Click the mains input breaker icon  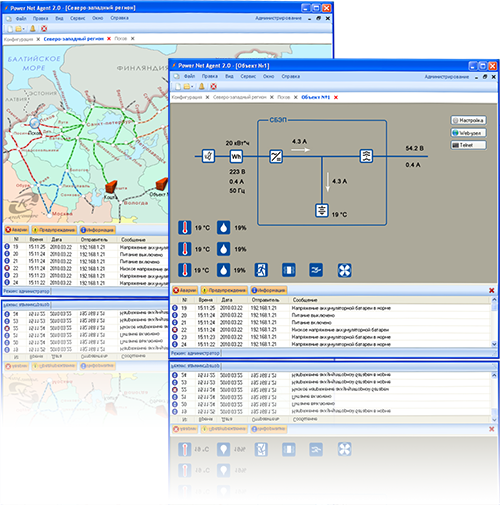coord(209,156)
